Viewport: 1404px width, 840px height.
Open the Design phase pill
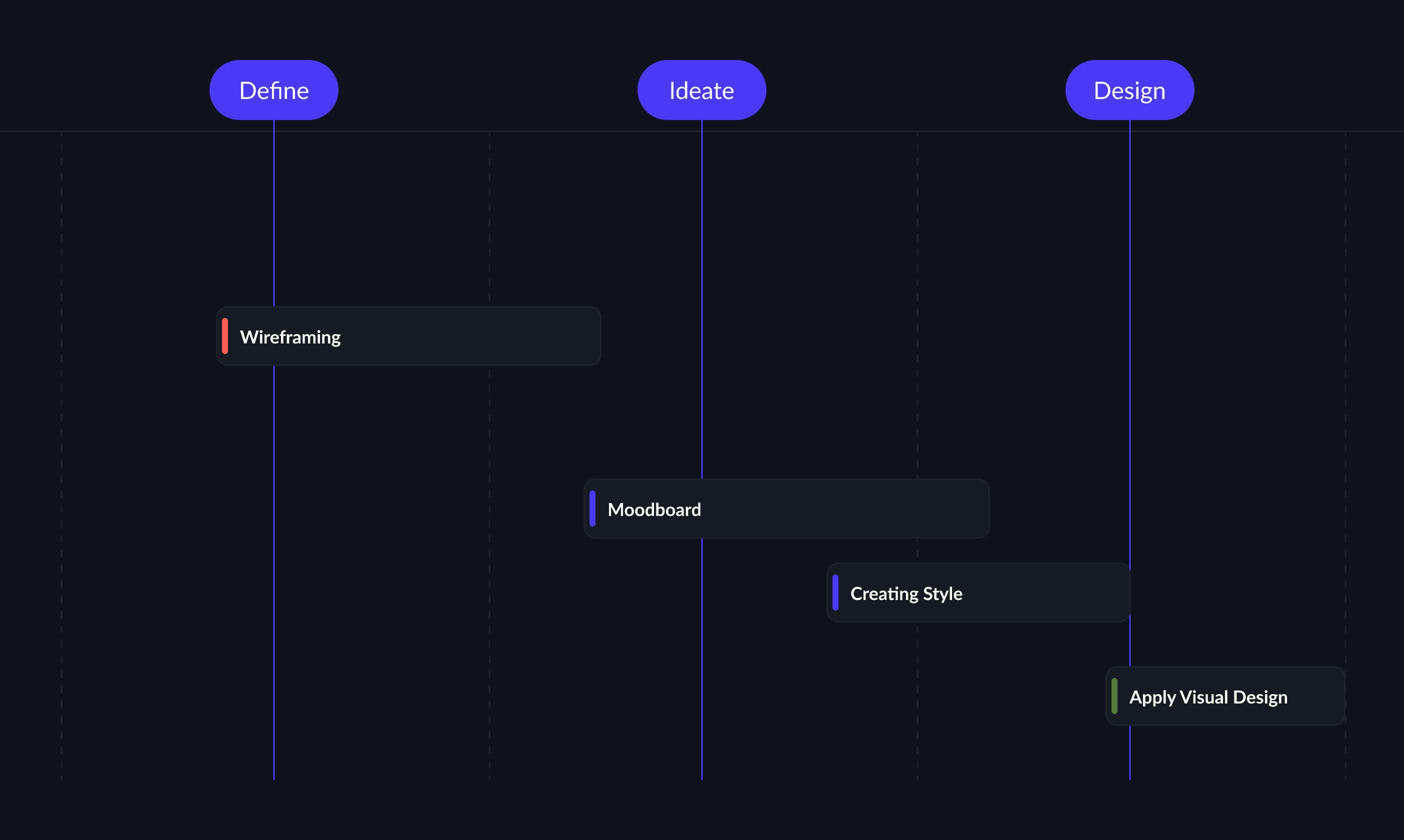click(1129, 90)
